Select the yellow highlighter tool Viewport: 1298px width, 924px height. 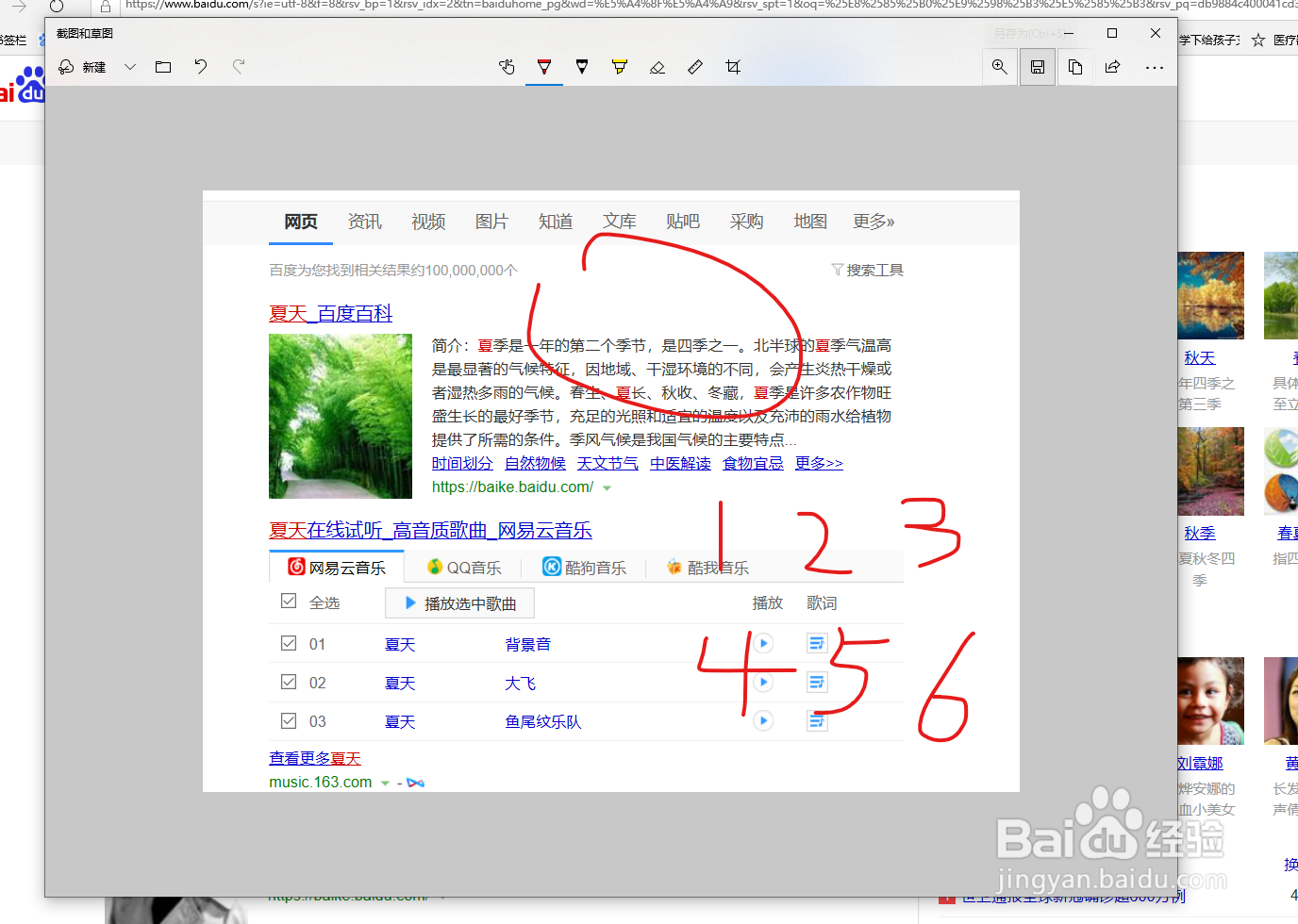[620, 67]
